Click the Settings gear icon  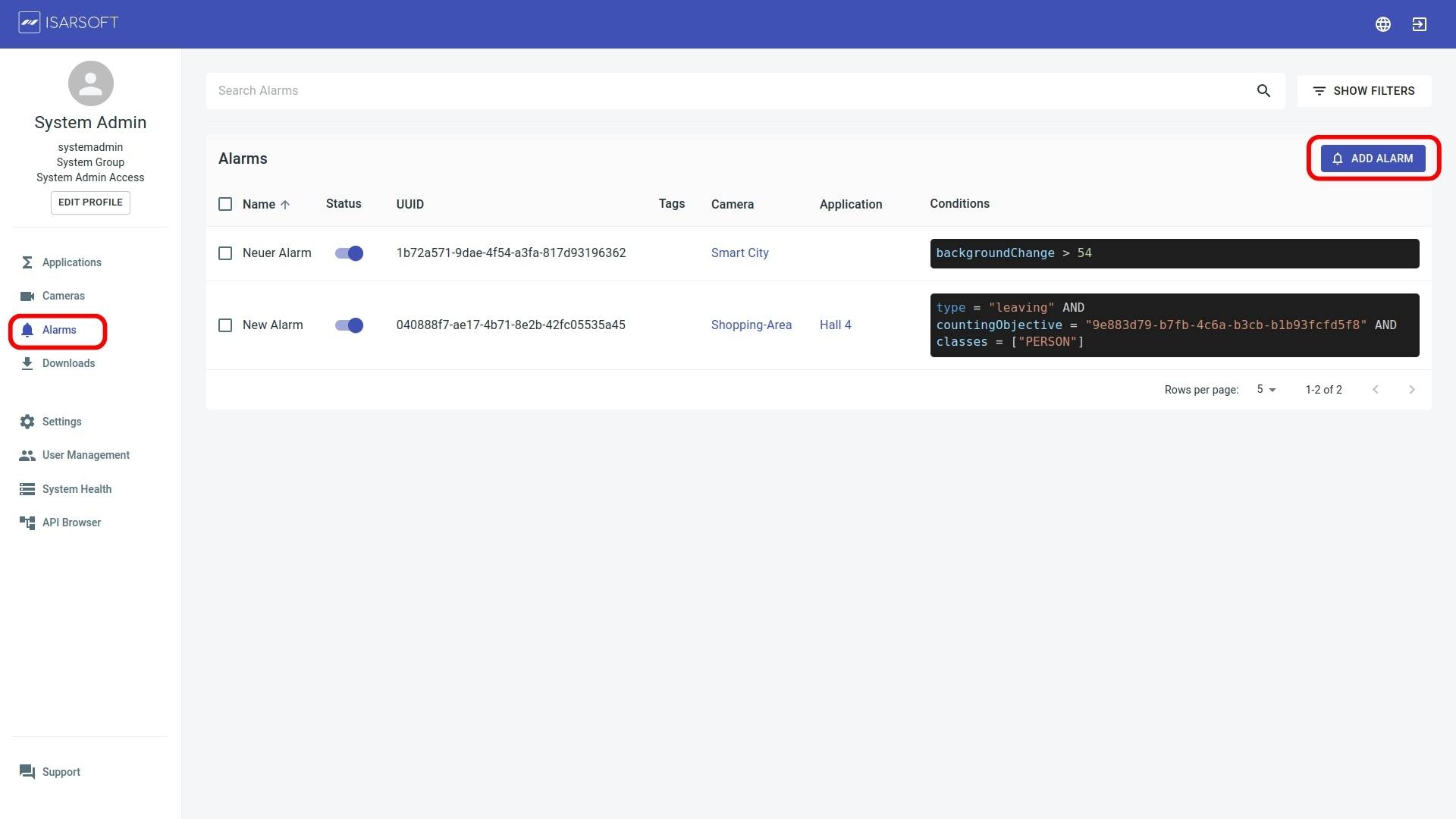27,422
